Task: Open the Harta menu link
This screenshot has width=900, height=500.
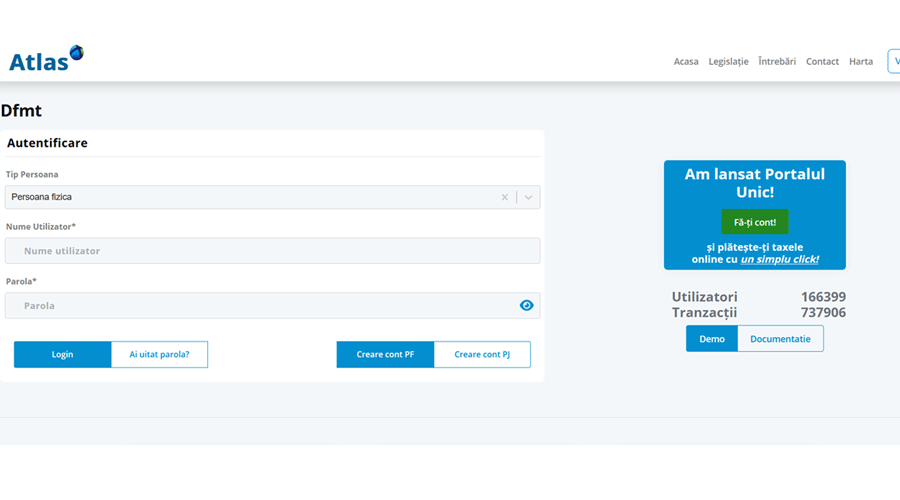Action: click(x=861, y=62)
